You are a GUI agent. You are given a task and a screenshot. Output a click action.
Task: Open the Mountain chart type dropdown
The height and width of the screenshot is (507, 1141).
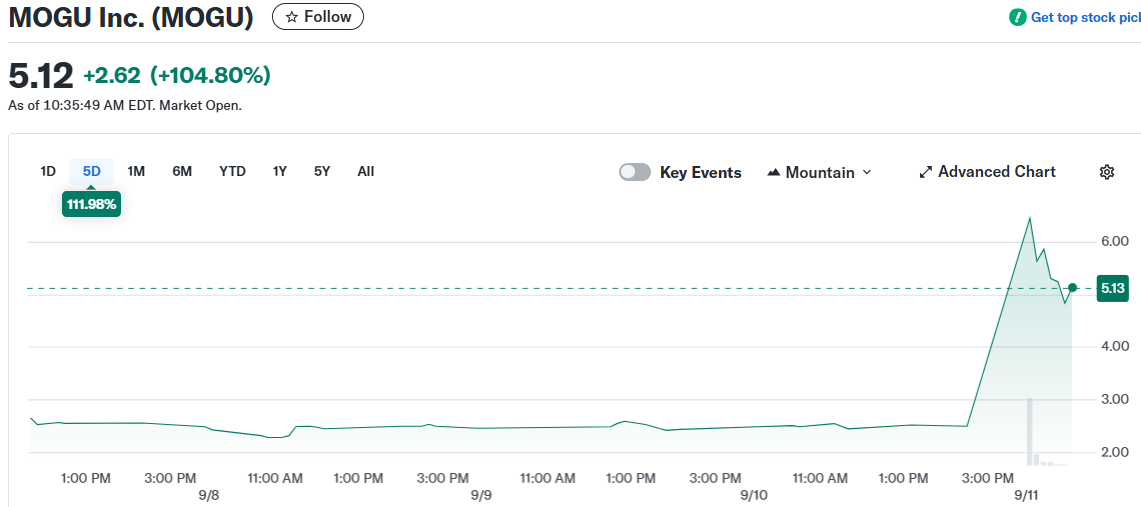point(819,172)
